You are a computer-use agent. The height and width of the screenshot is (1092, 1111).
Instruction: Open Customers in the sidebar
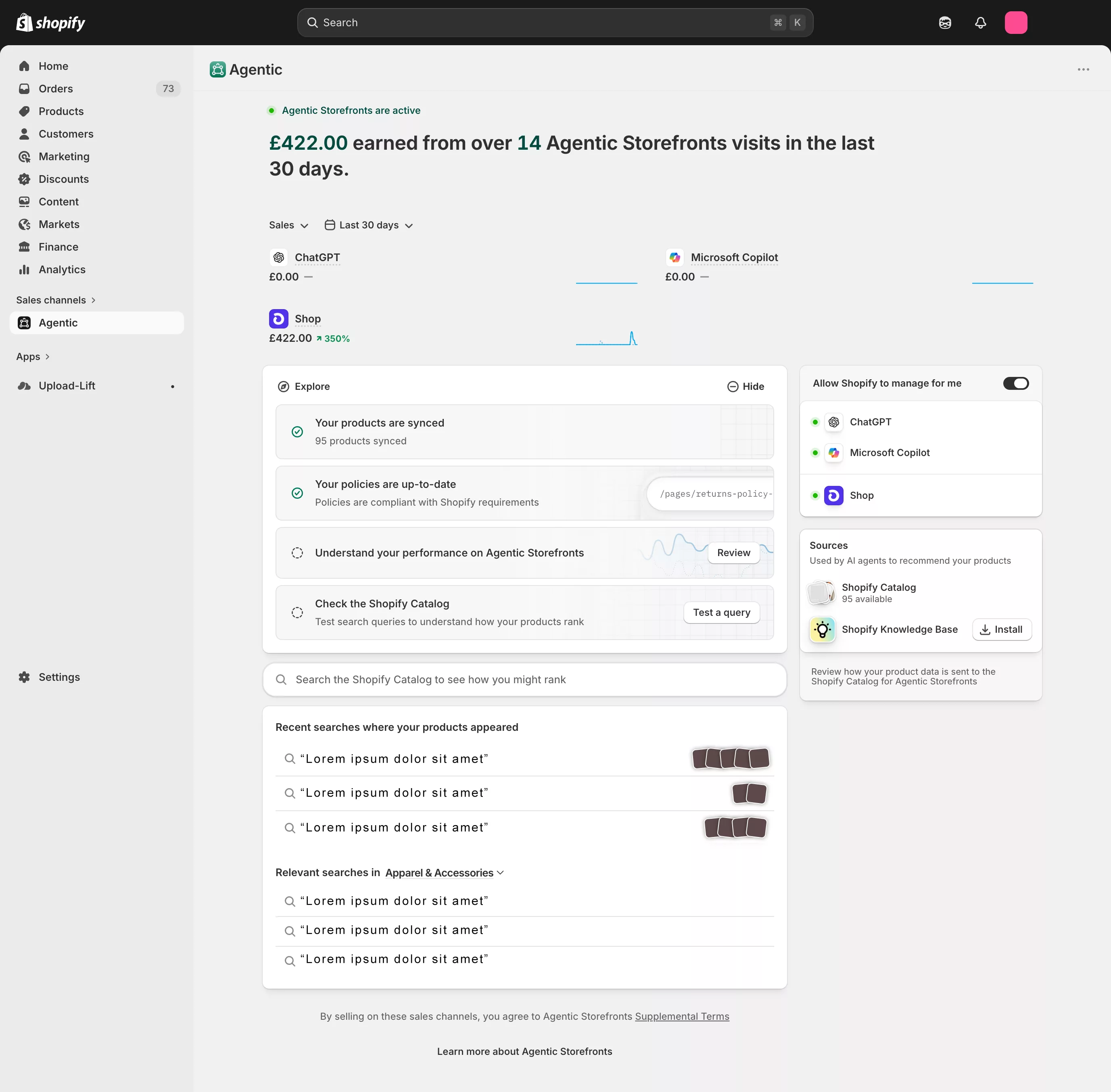pos(97,134)
